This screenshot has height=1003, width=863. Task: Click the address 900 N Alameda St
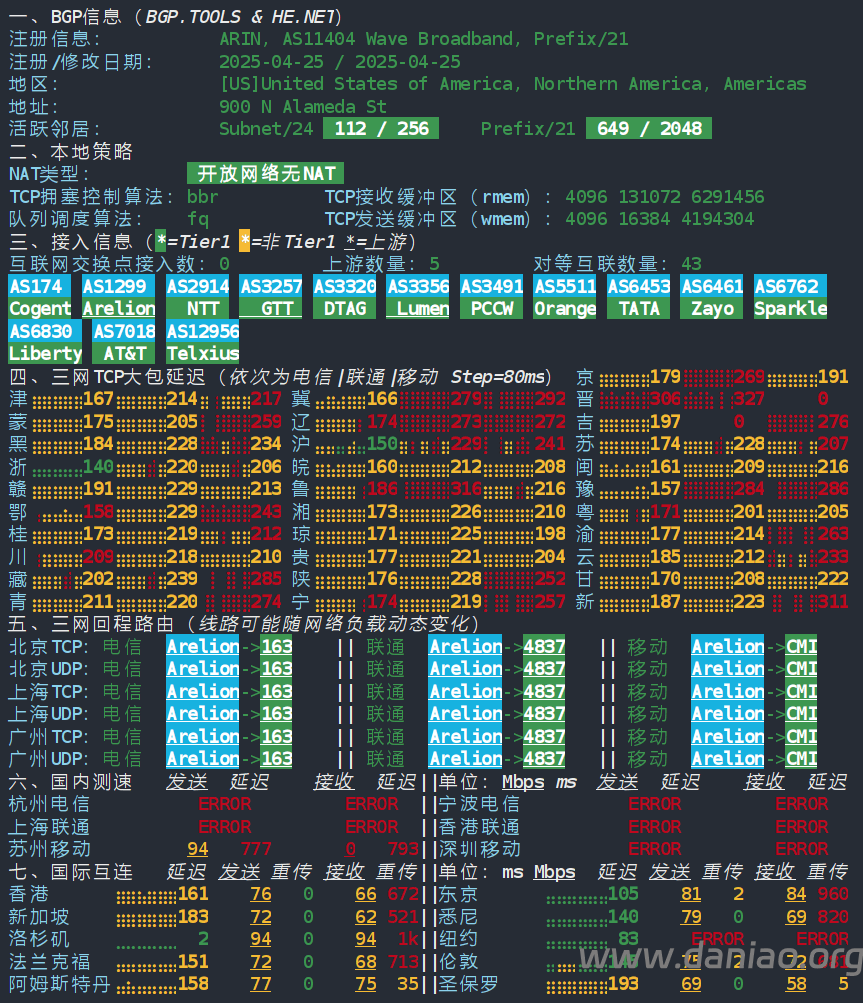click(303, 107)
